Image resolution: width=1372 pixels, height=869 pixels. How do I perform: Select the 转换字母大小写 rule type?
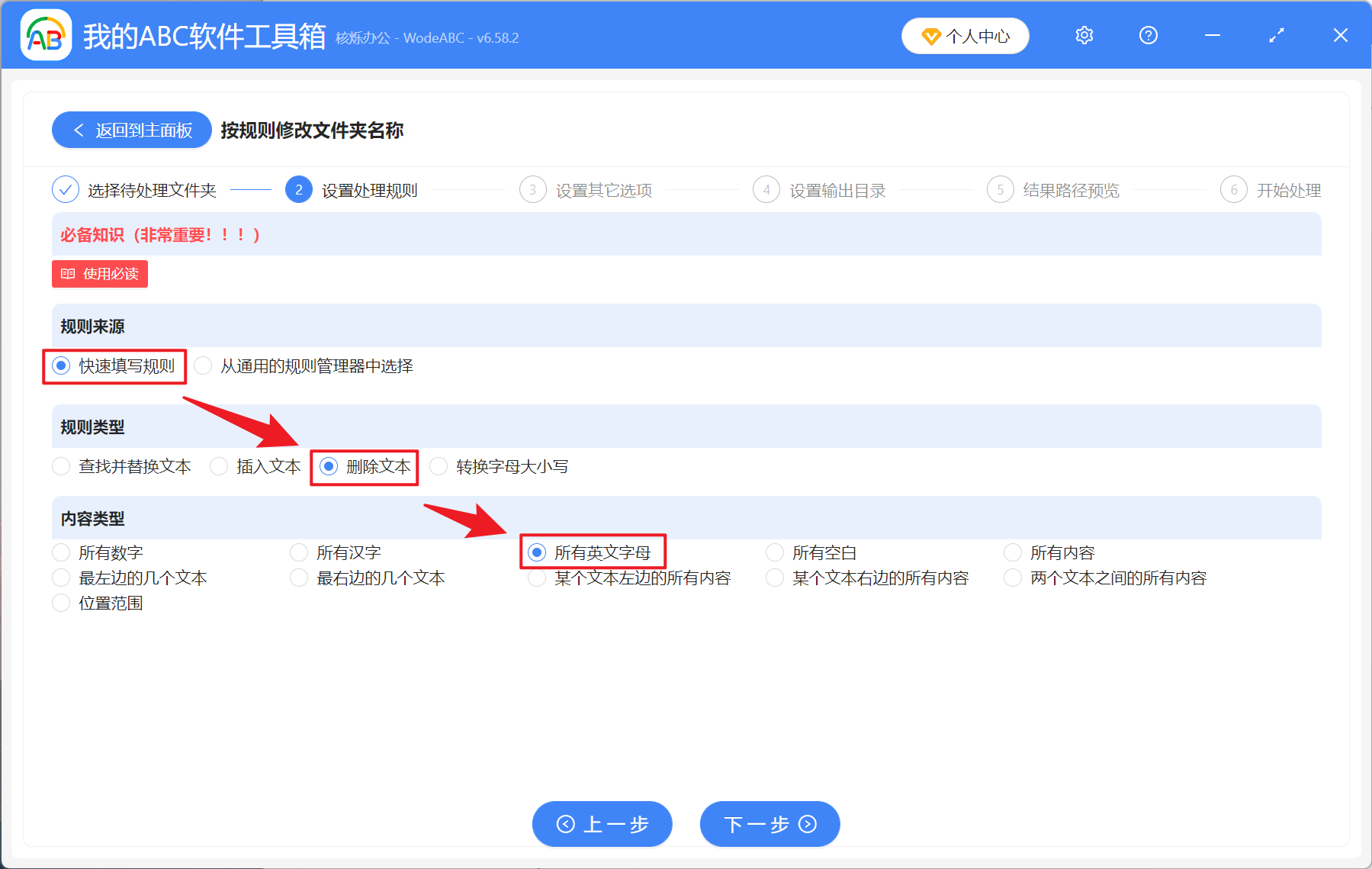439,466
